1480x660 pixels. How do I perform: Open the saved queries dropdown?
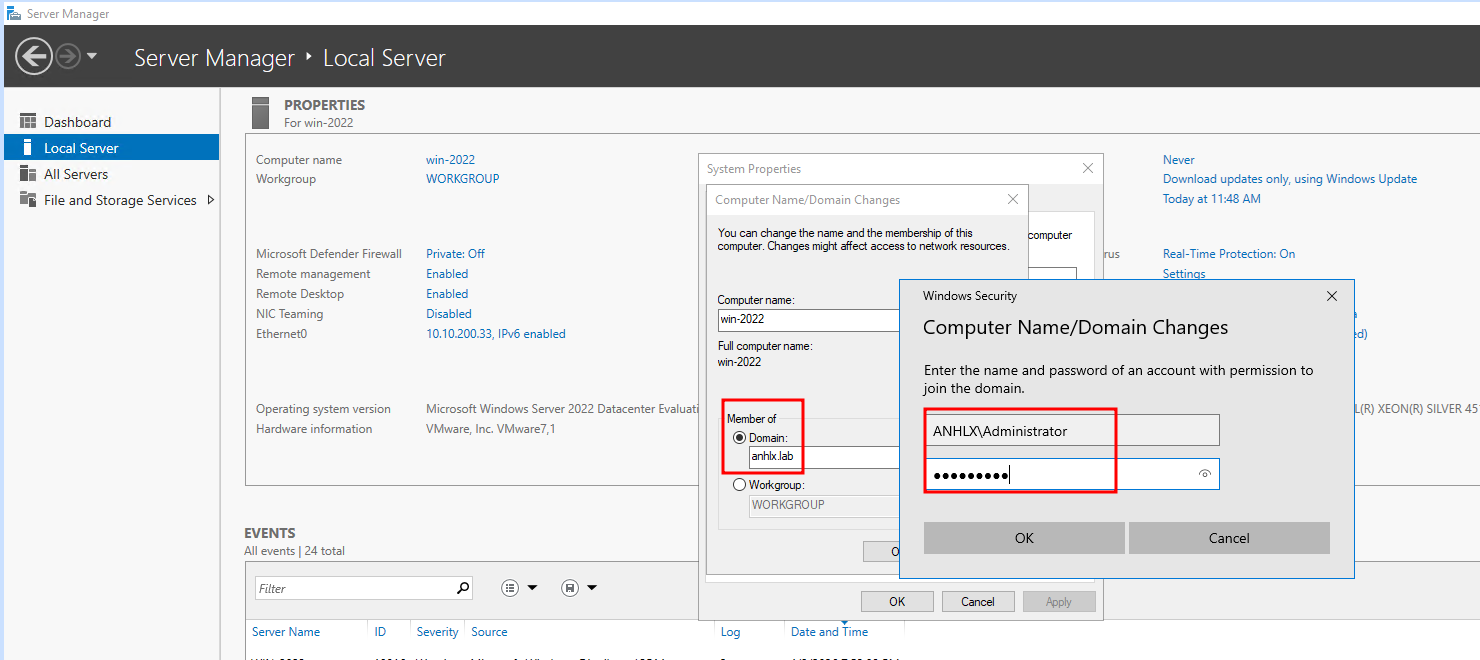coord(580,588)
